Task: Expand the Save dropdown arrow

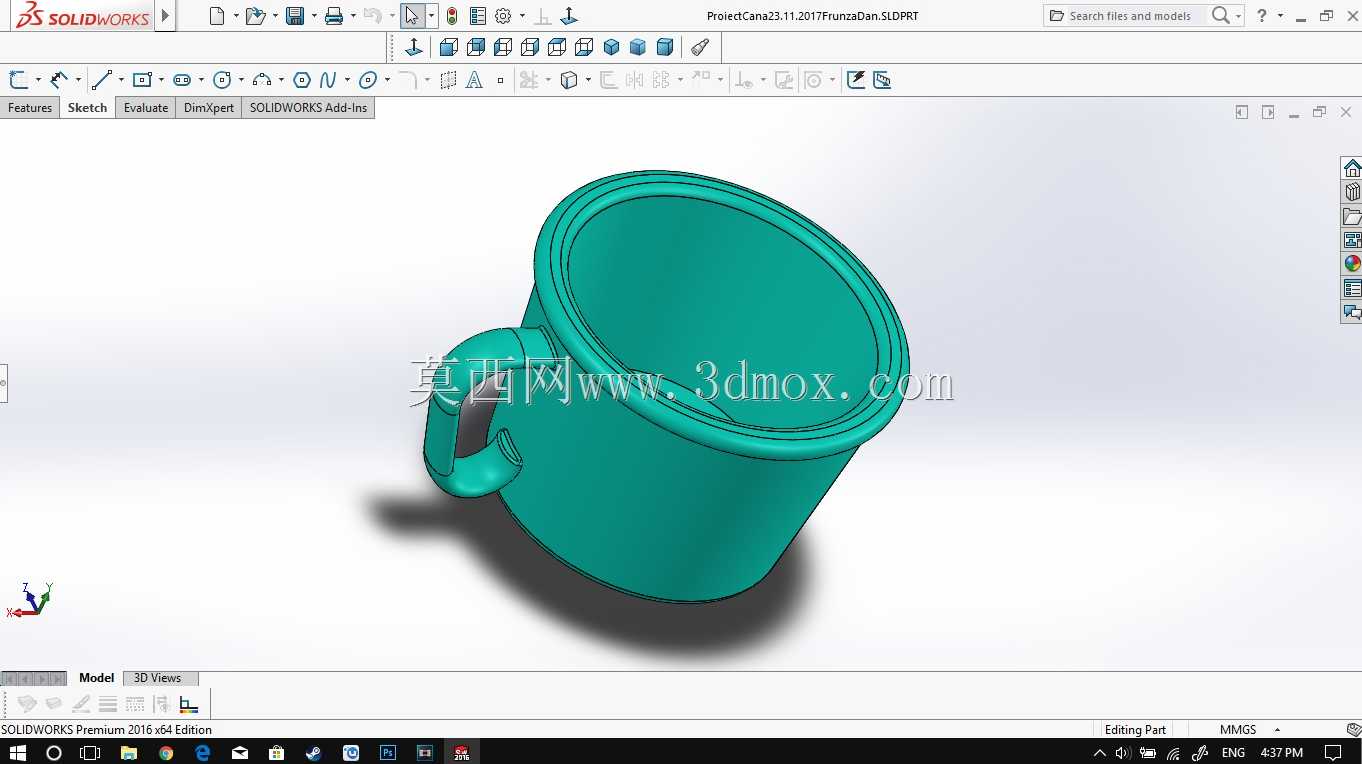Action: (314, 16)
